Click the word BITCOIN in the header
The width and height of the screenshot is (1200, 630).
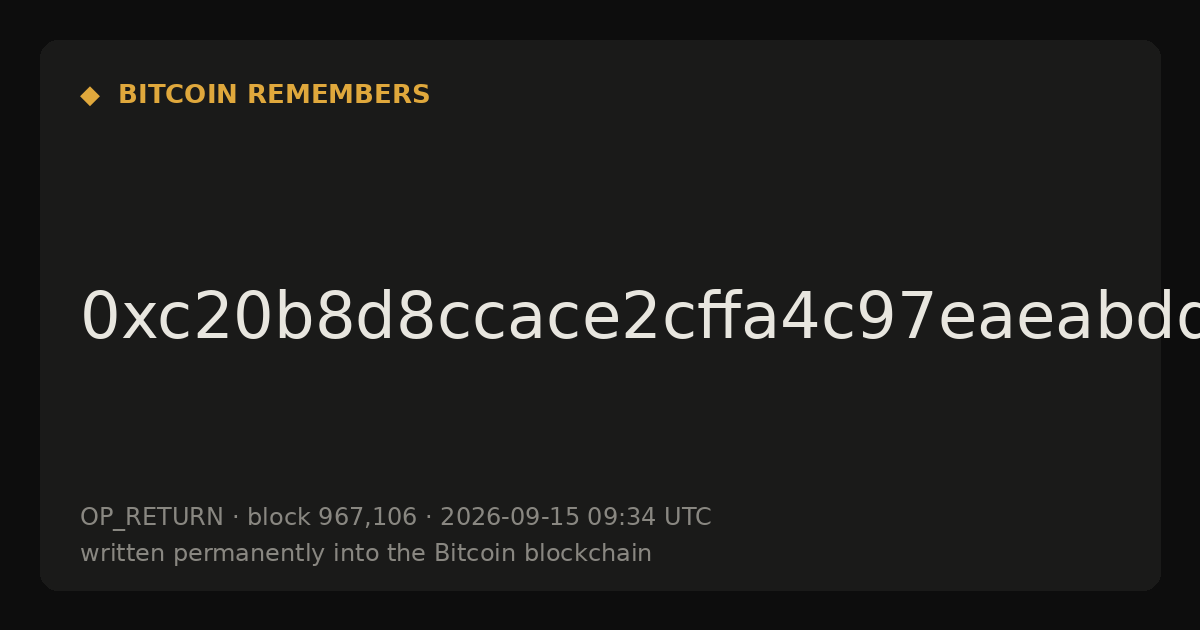[x=179, y=95]
